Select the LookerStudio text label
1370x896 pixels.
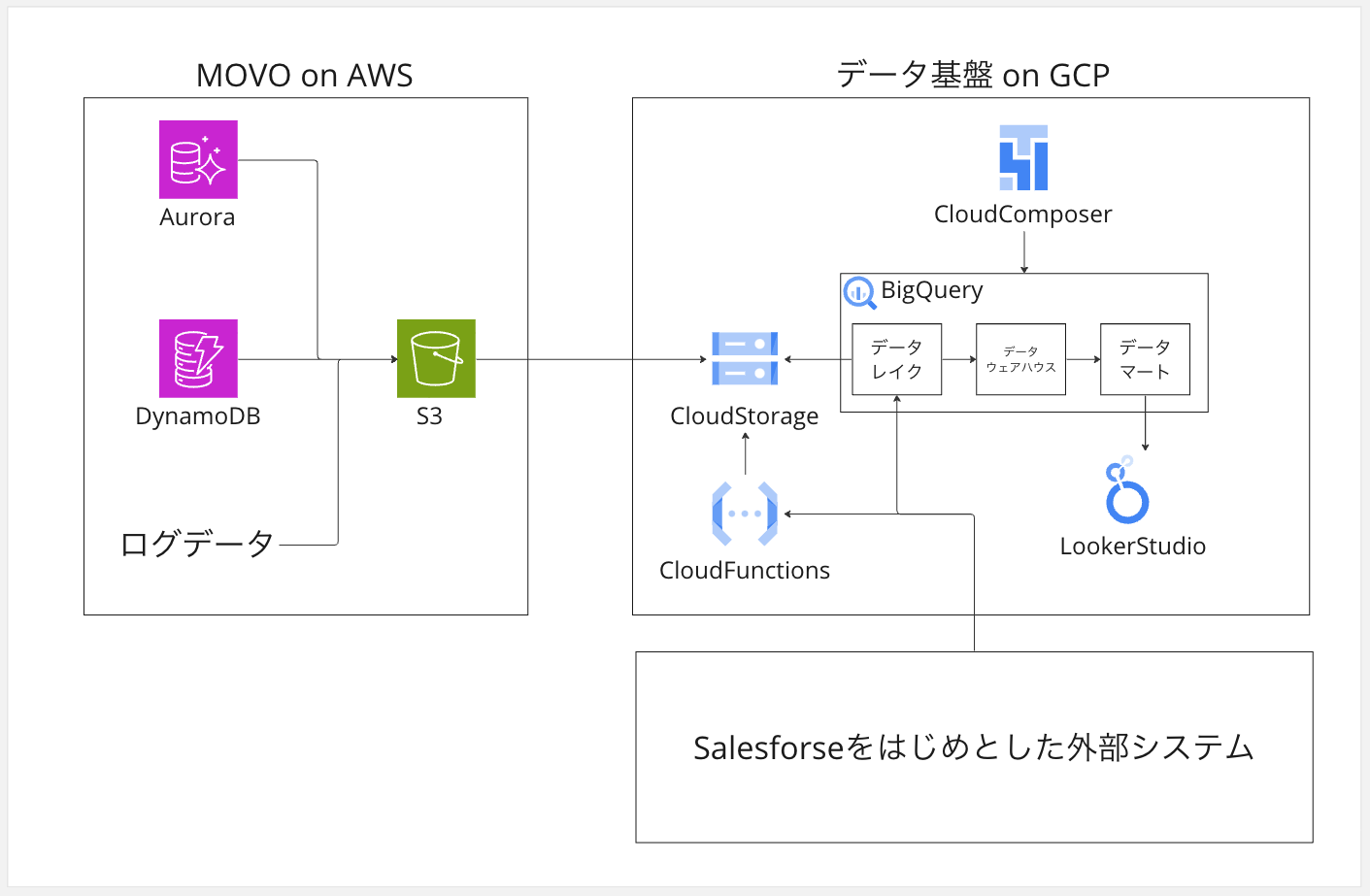[1133, 546]
